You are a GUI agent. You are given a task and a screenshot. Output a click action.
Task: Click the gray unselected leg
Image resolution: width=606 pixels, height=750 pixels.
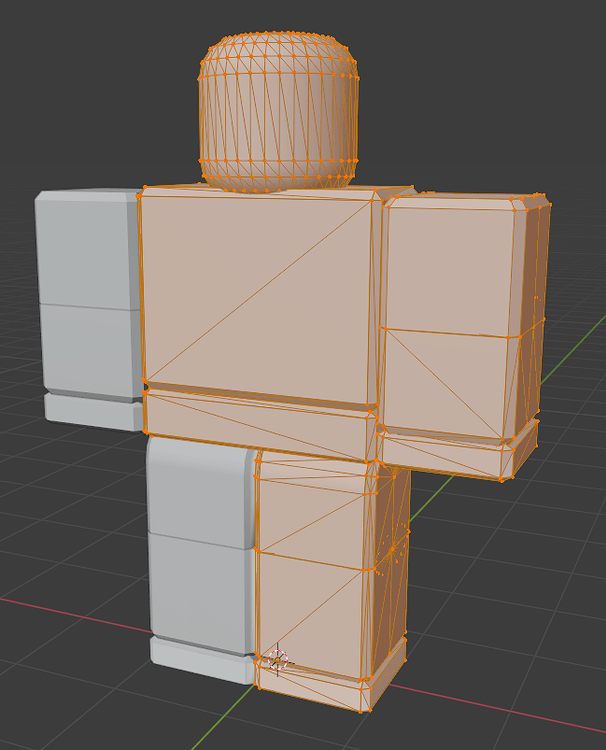pyautogui.click(x=202, y=559)
